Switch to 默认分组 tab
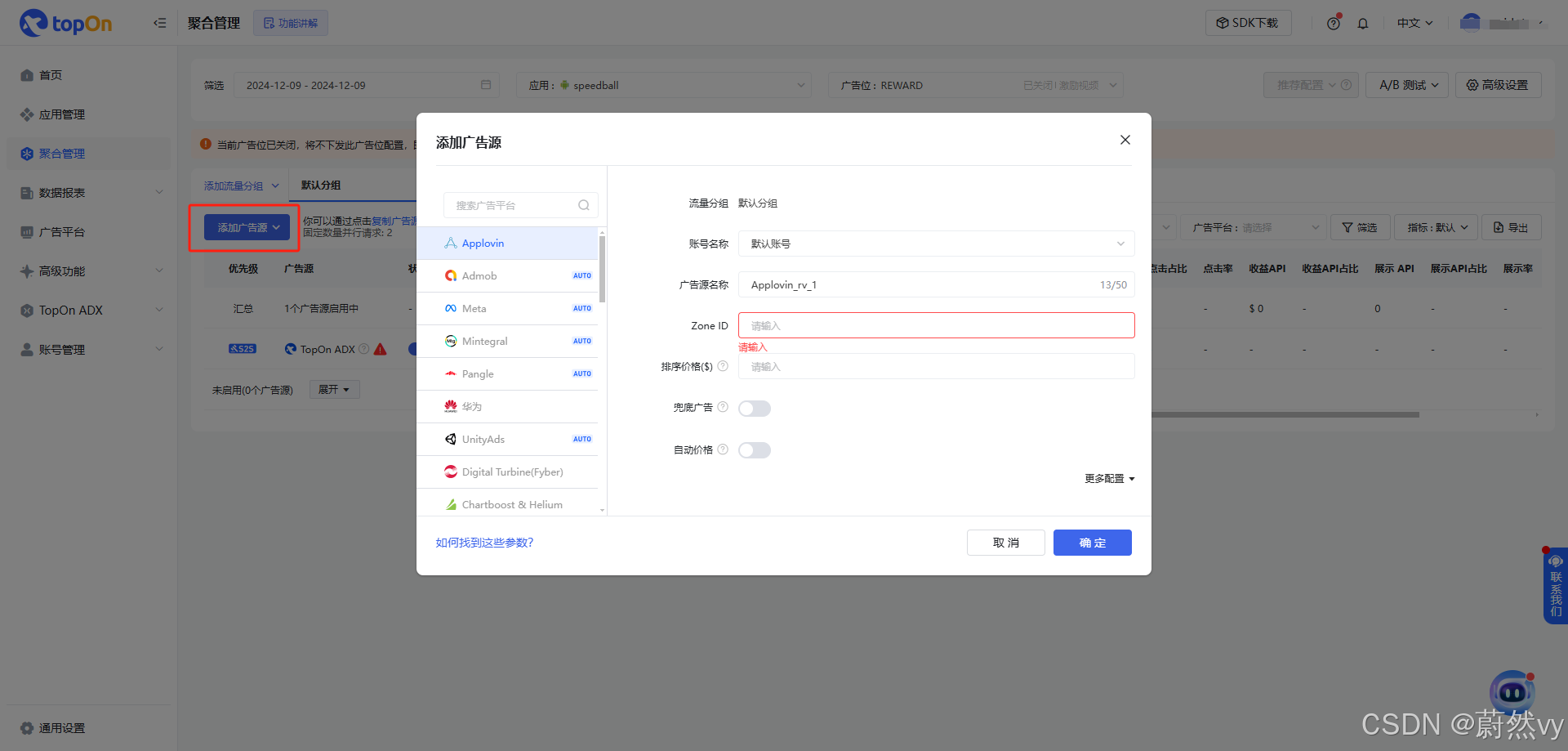 [x=321, y=185]
